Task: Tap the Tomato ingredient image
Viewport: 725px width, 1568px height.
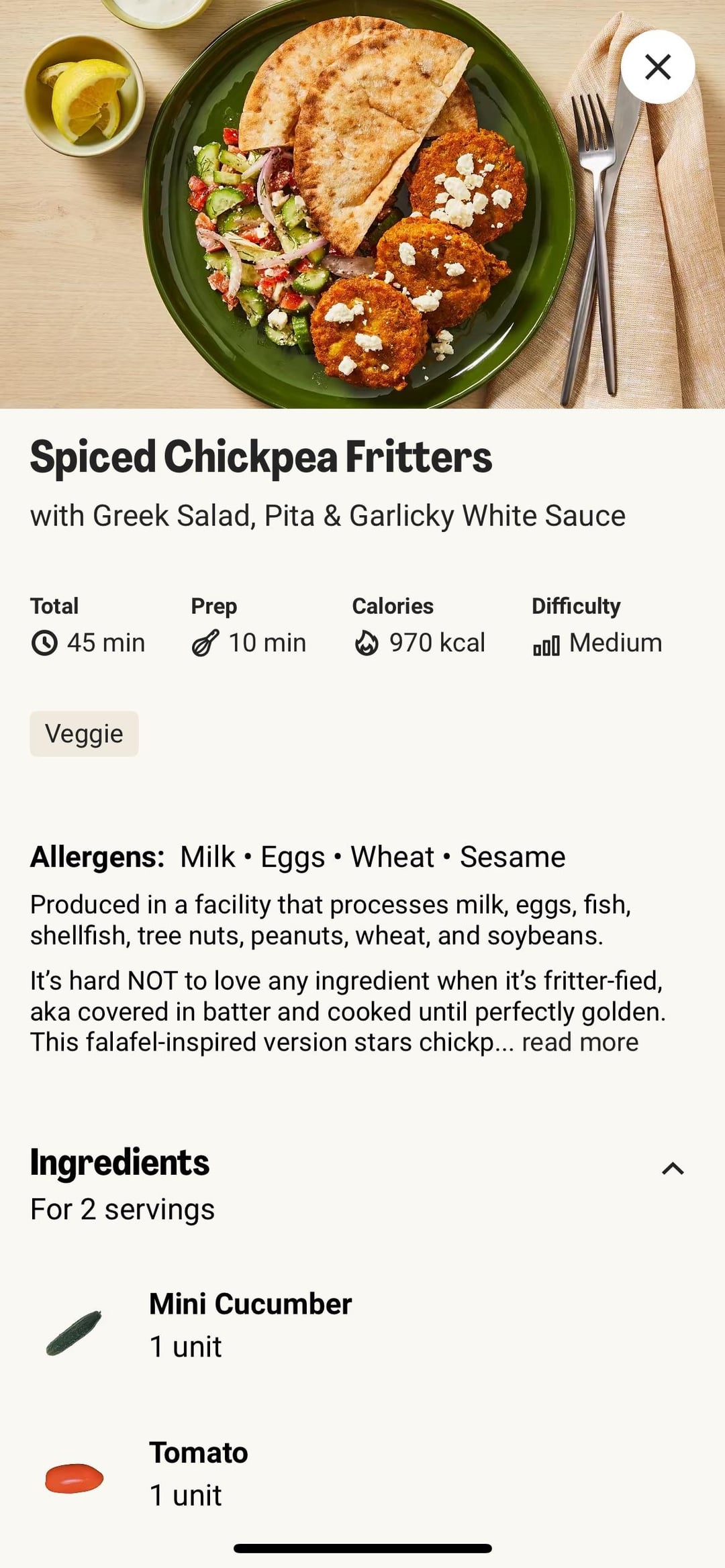Action: [74, 1479]
